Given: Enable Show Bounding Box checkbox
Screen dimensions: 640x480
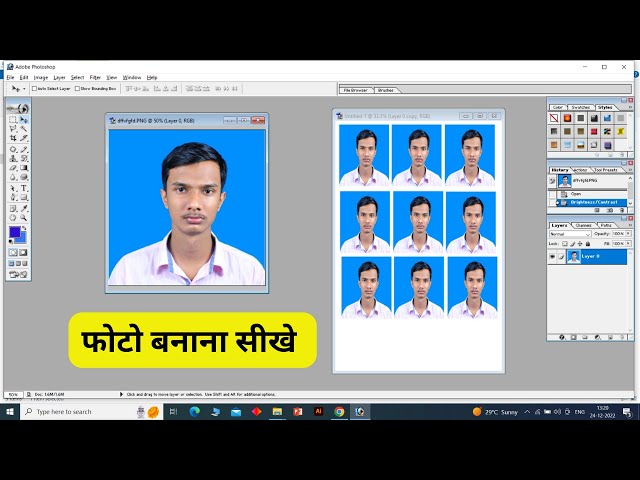Looking at the screenshot, I should click(x=77, y=88).
